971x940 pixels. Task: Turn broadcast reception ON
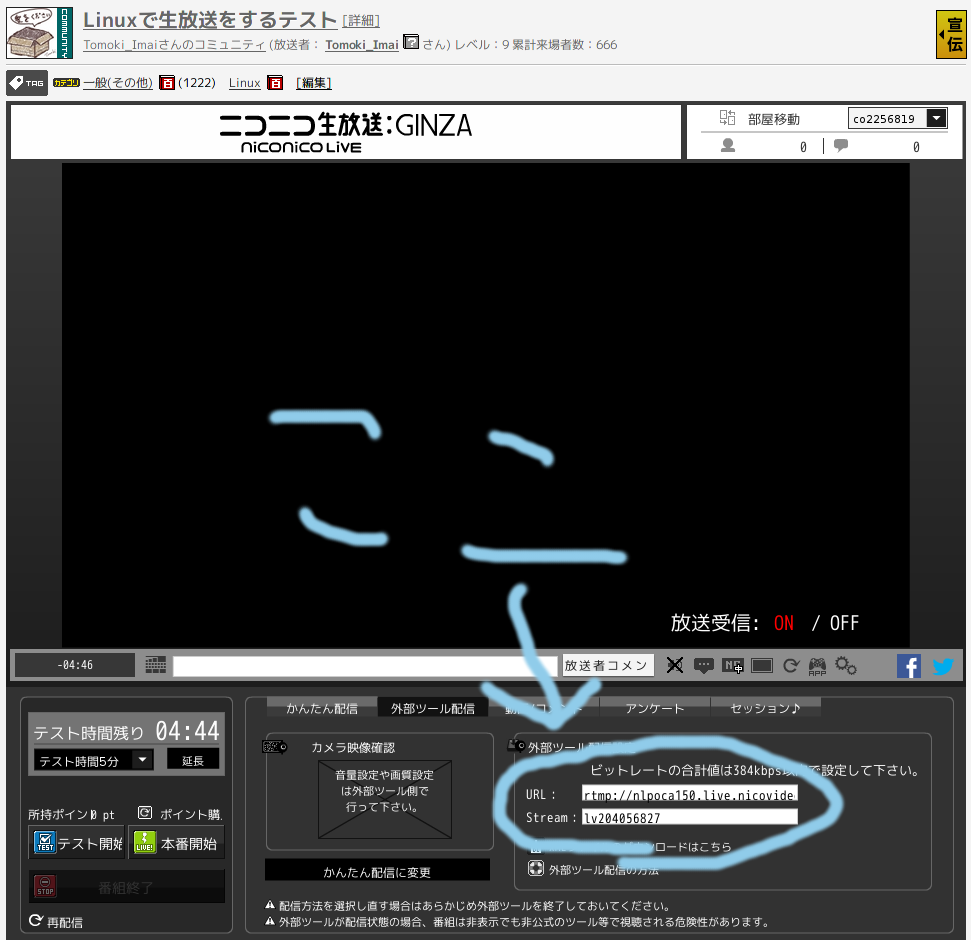point(783,623)
